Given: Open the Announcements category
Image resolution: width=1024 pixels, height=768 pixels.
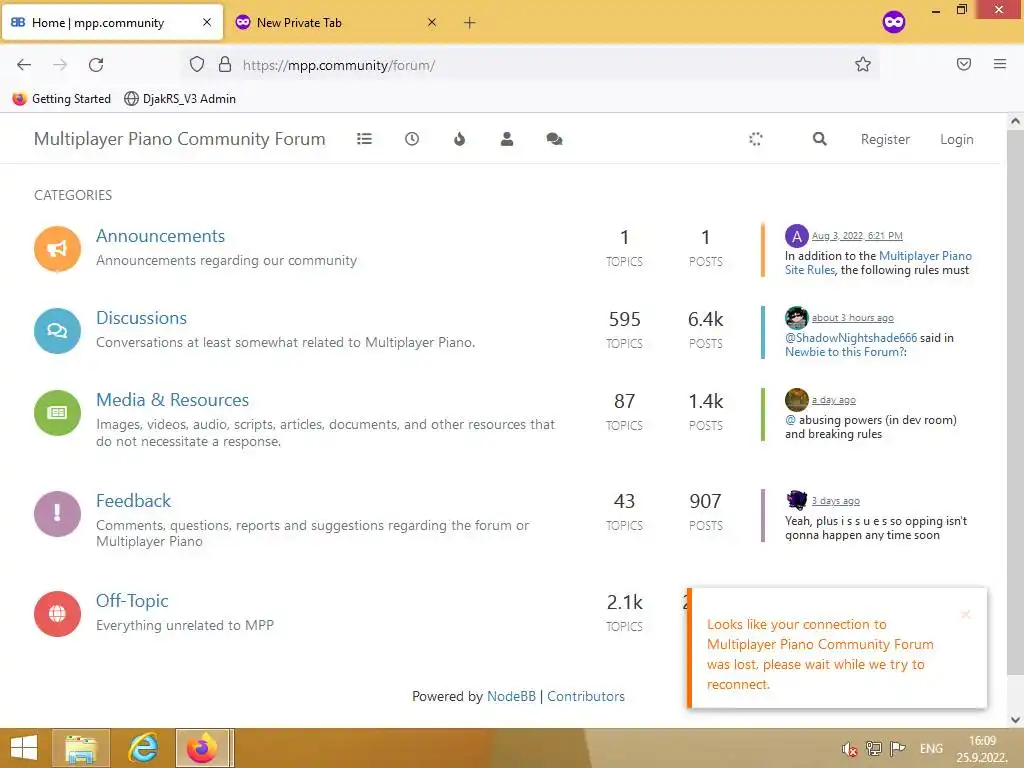Looking at the screenshot, I should [160, 236].
